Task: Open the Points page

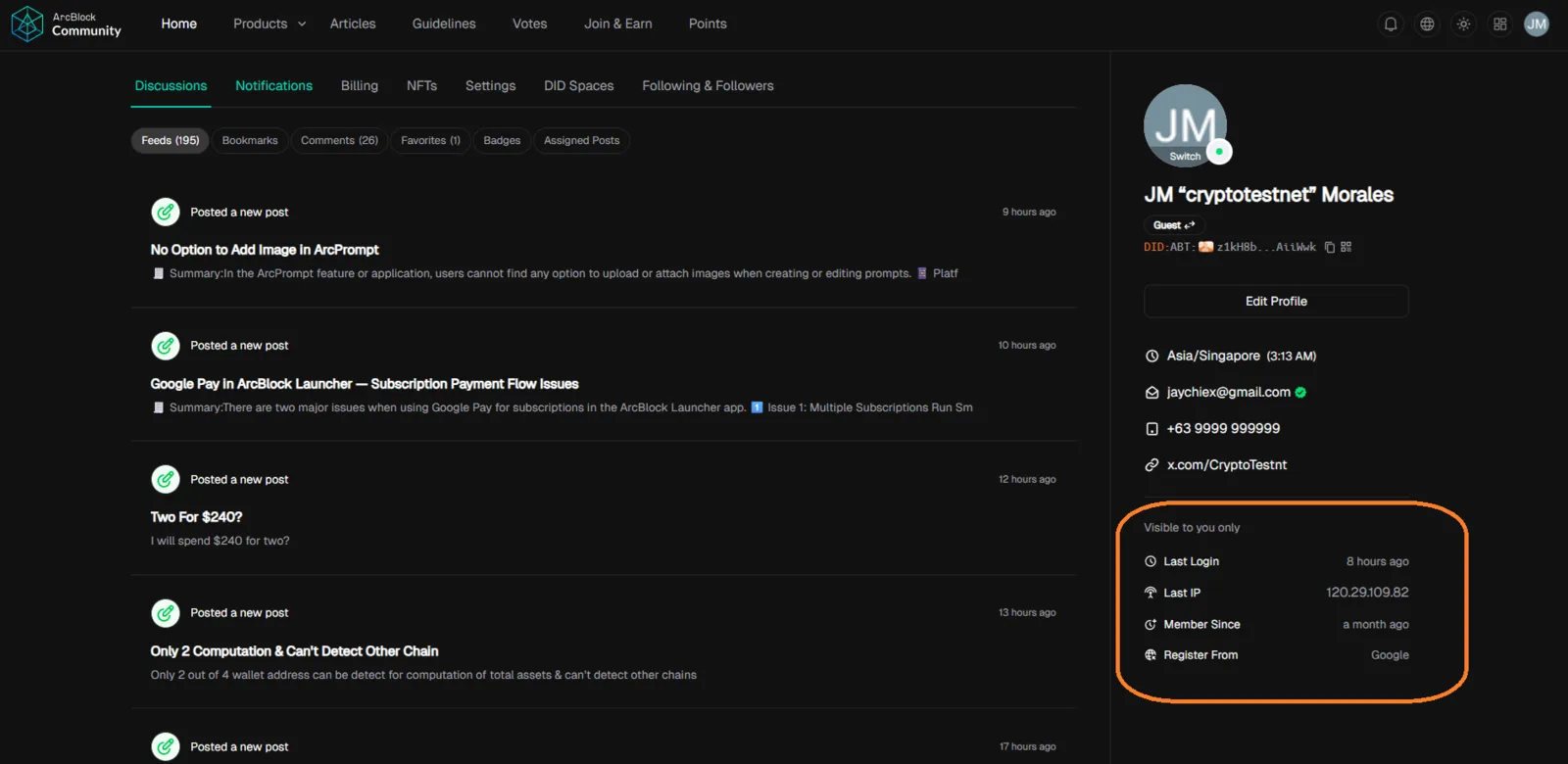Action: coord(708,24)
